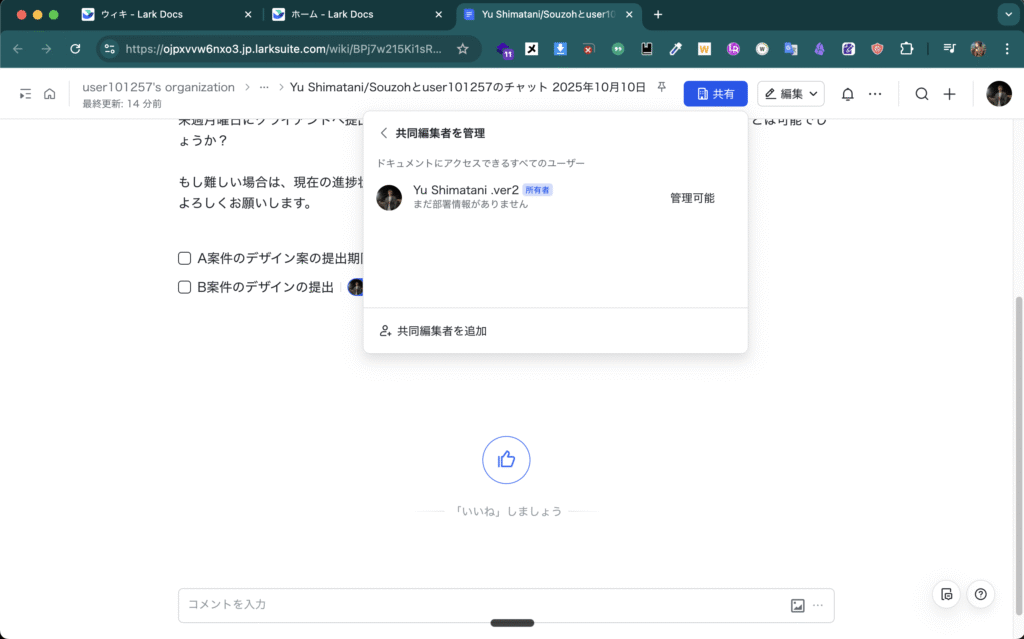Open the help question mark icon
The width and height of the screenshot is (1024, 639).
click(980, 594)
